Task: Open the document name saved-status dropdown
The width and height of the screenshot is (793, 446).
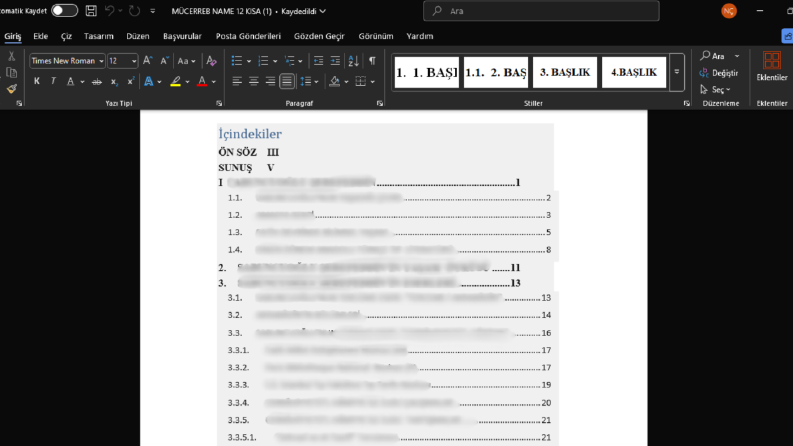Action: pos(323,11)
